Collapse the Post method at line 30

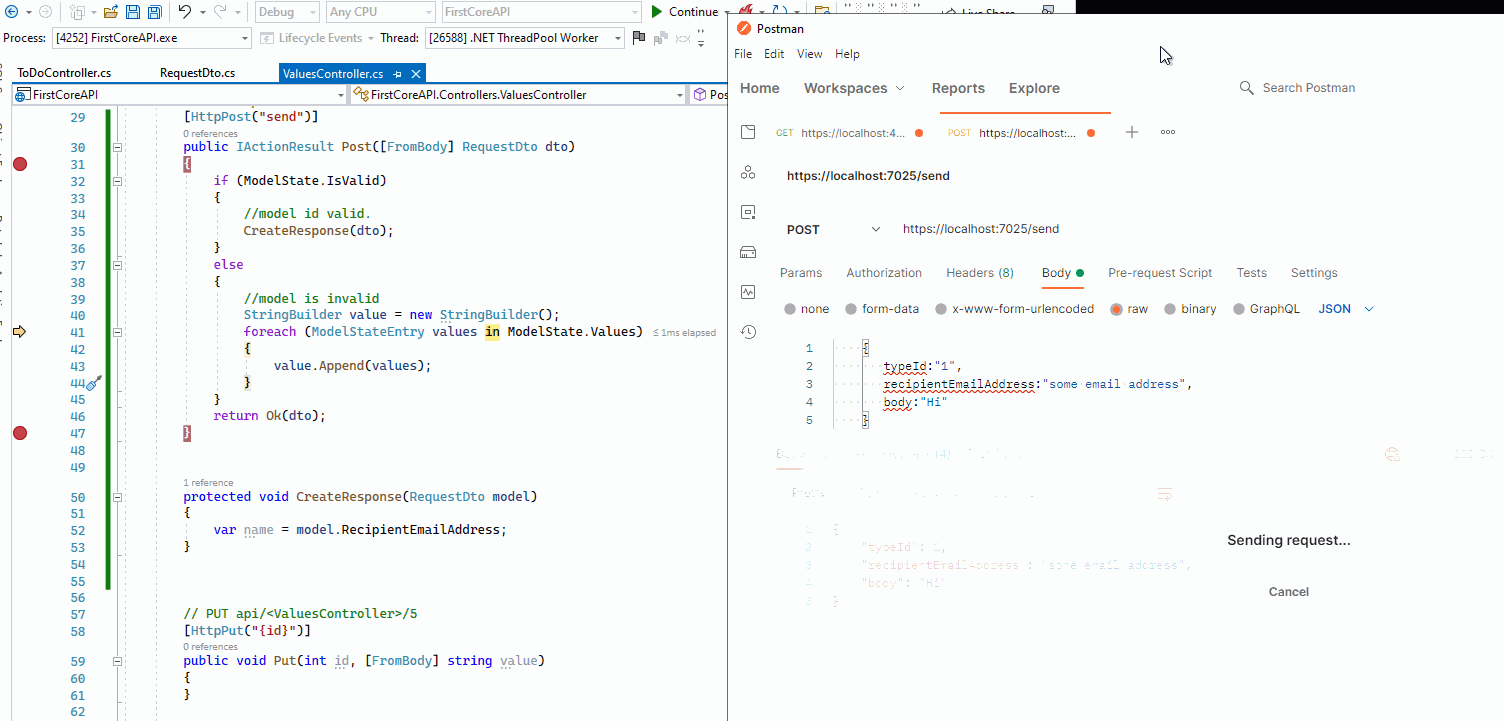(x=118, y=147)
